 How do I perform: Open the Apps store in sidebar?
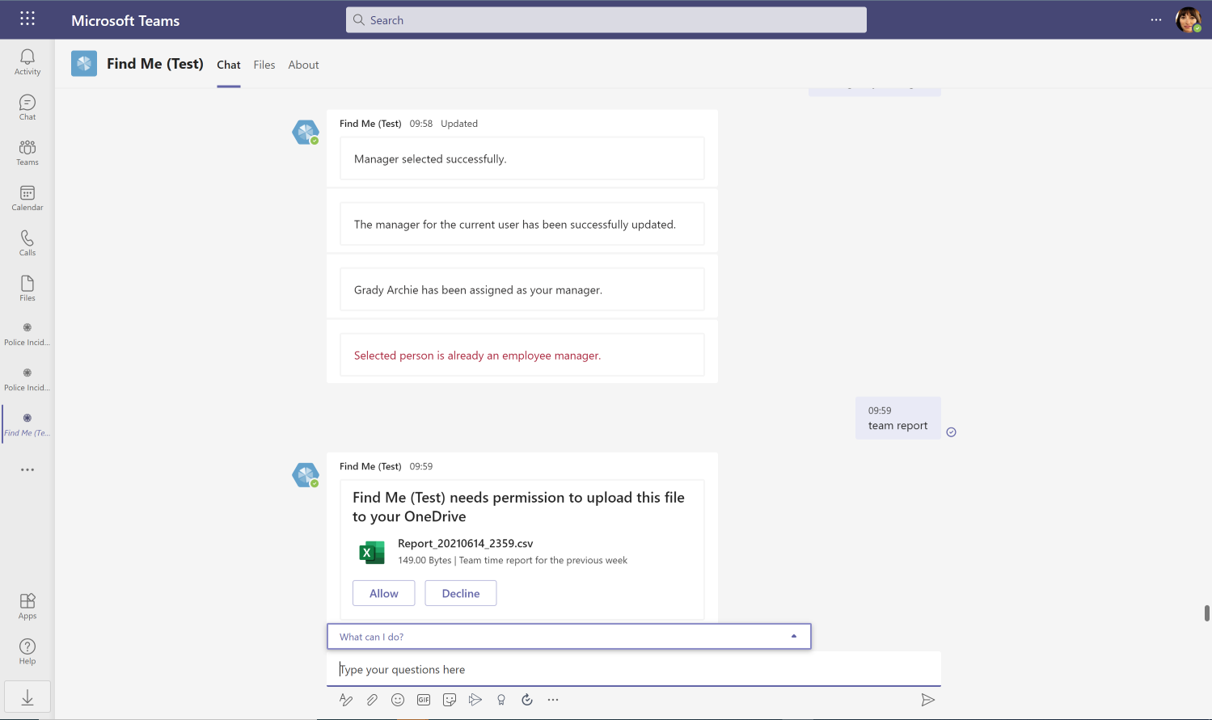[27, 606]
